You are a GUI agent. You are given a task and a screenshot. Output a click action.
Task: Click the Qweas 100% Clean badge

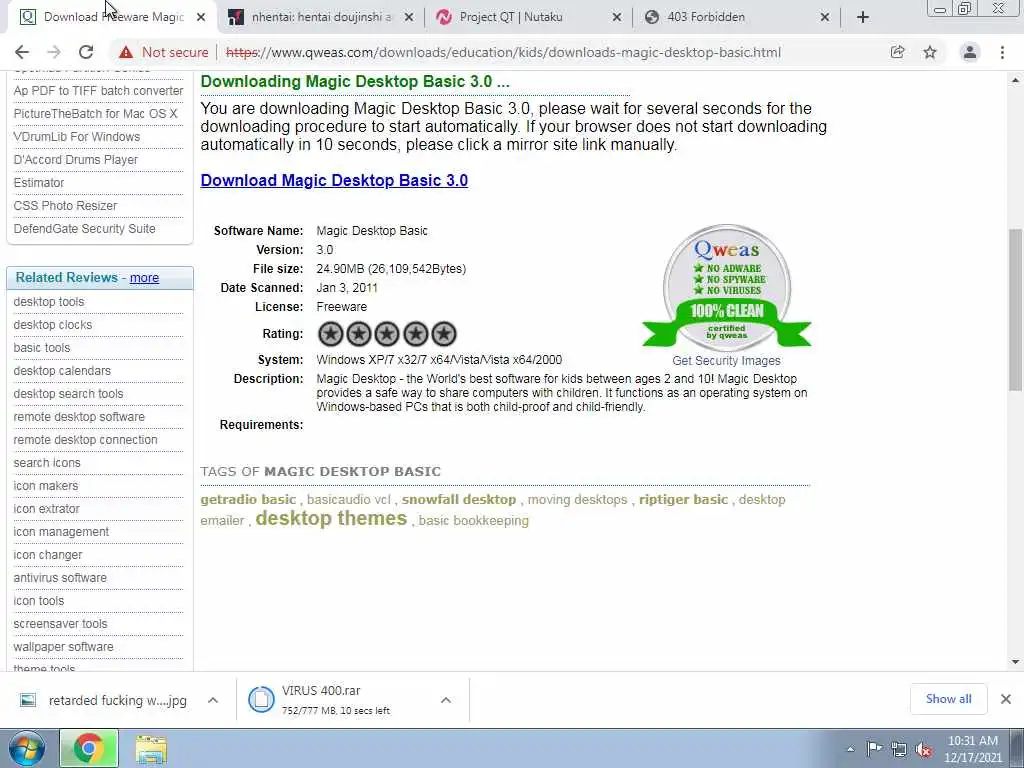point(726,287)
